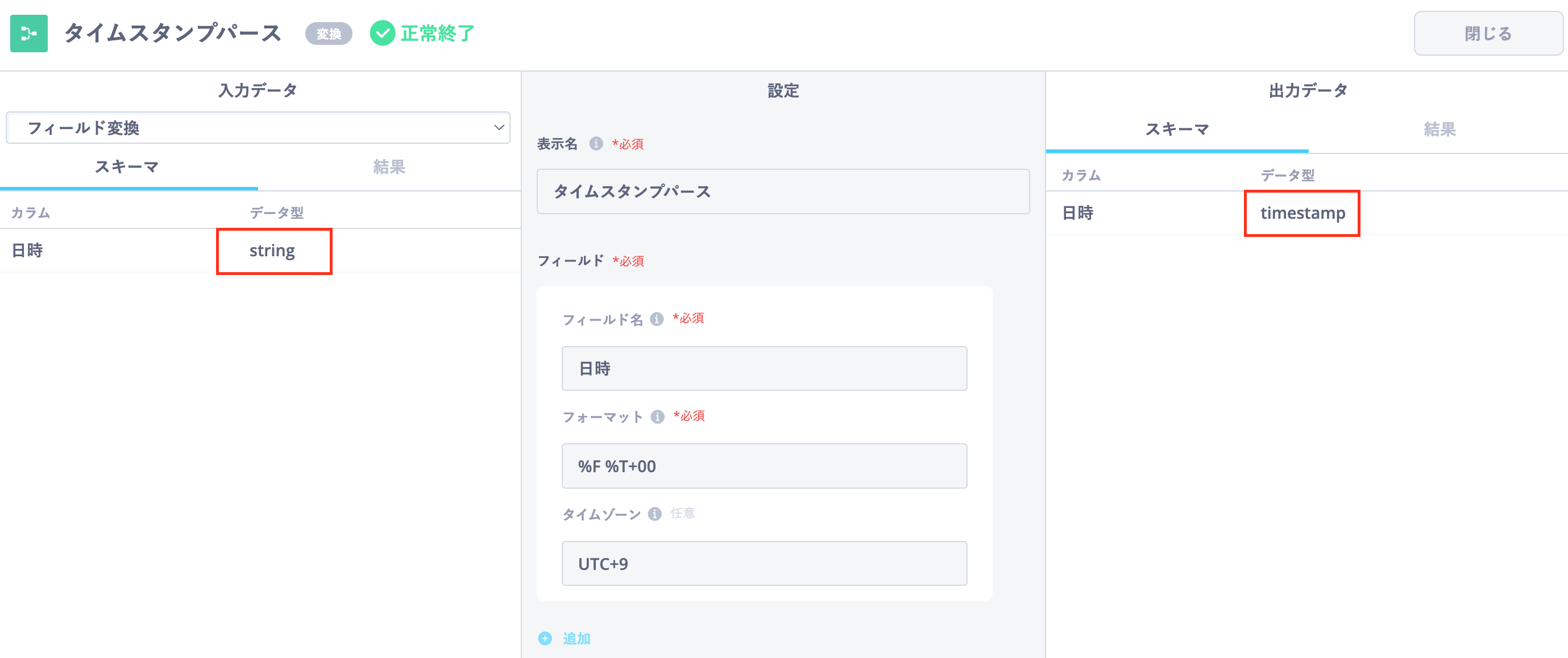Click the 閉じる button

(x=1488, y=34)
